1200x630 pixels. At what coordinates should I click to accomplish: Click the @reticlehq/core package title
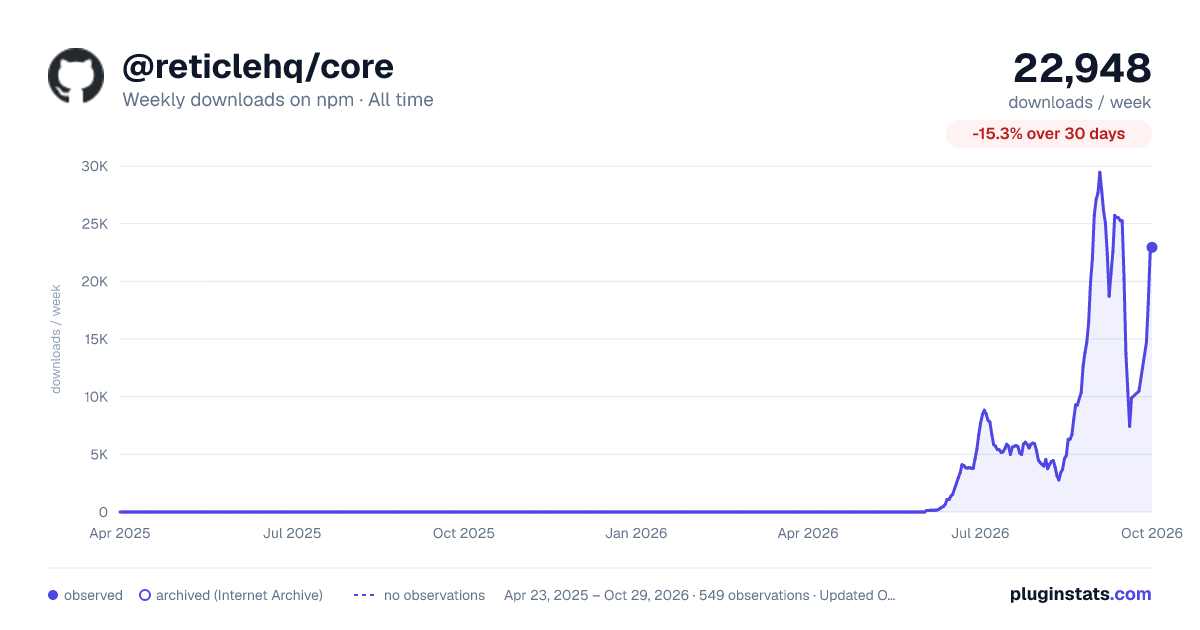[x=258, y=66]
